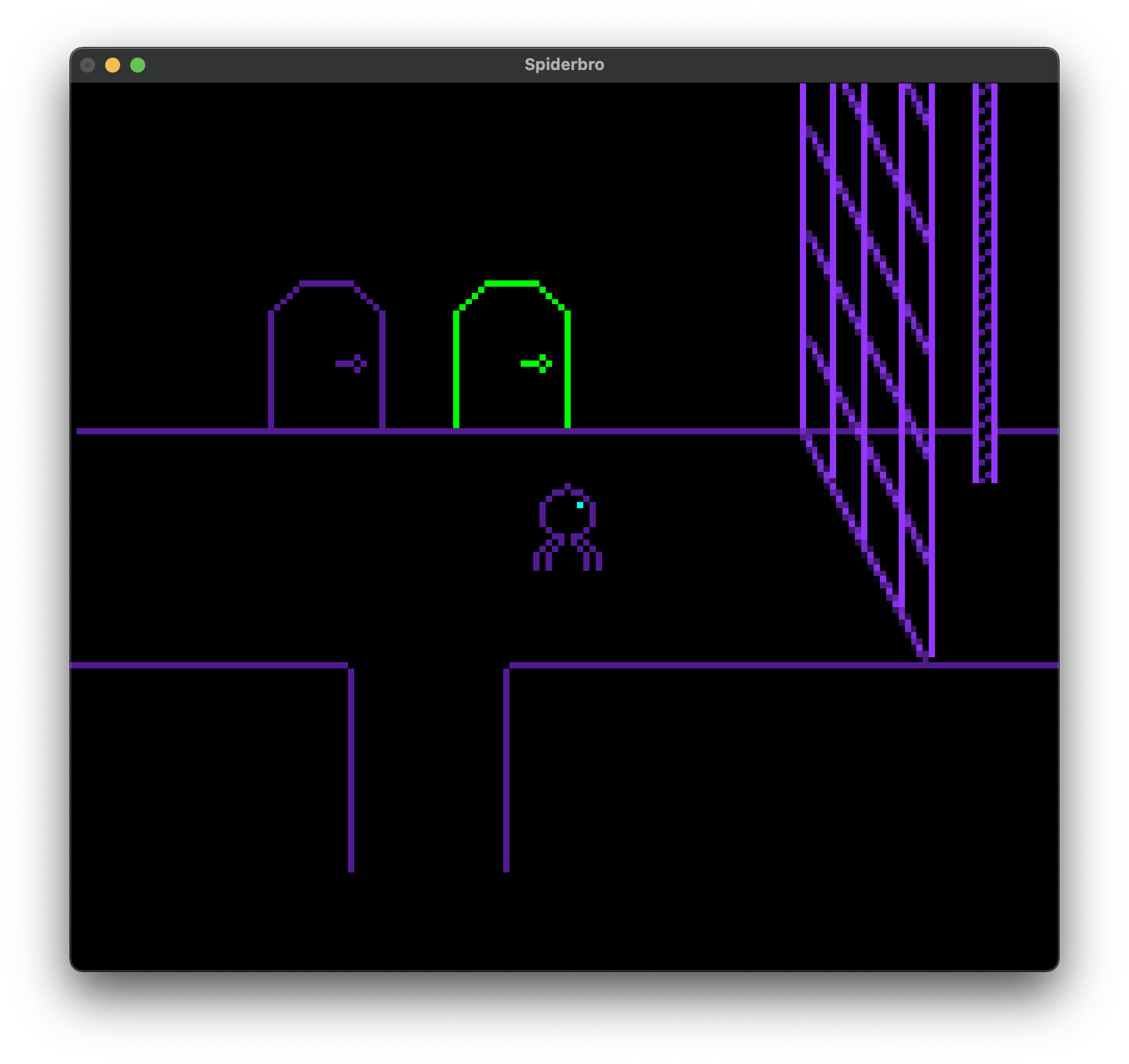Select the green door's arrow handle
Screen dimensions: 1129x1064
(x=537, y=364)
